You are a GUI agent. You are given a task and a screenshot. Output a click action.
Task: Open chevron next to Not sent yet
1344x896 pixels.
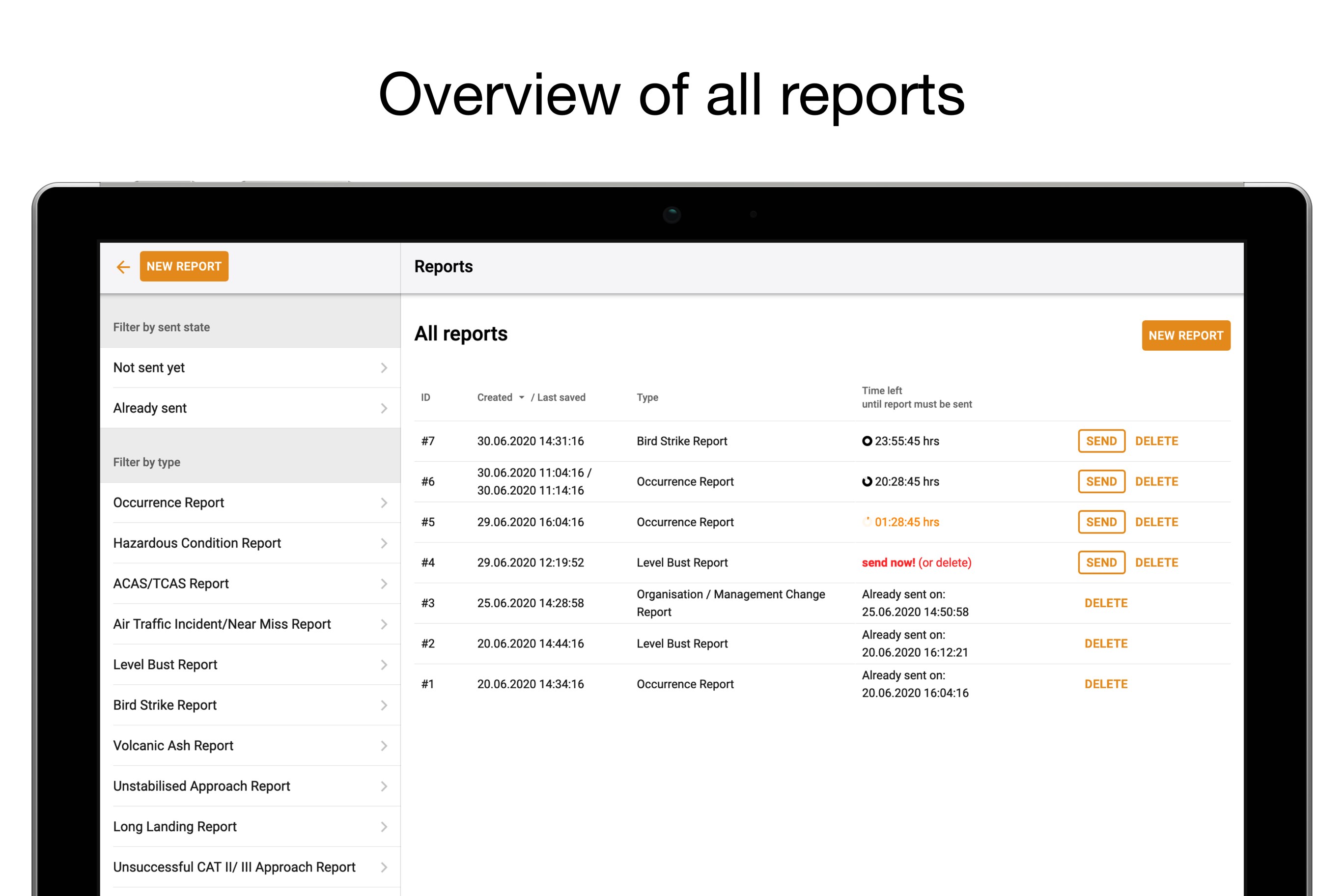point(384,368)
